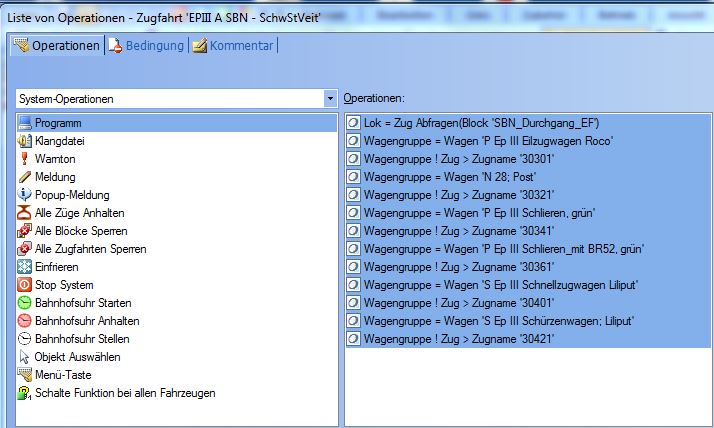Screen dimensions: 714x428
Task: Open the Kommentar tab
Action: point(234,46)
